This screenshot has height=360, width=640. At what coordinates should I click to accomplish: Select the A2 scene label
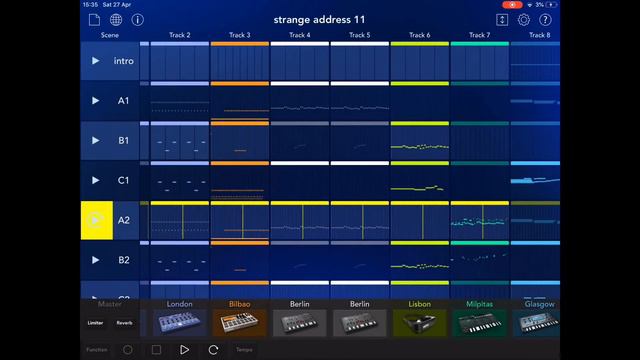(x=124, y=220)
